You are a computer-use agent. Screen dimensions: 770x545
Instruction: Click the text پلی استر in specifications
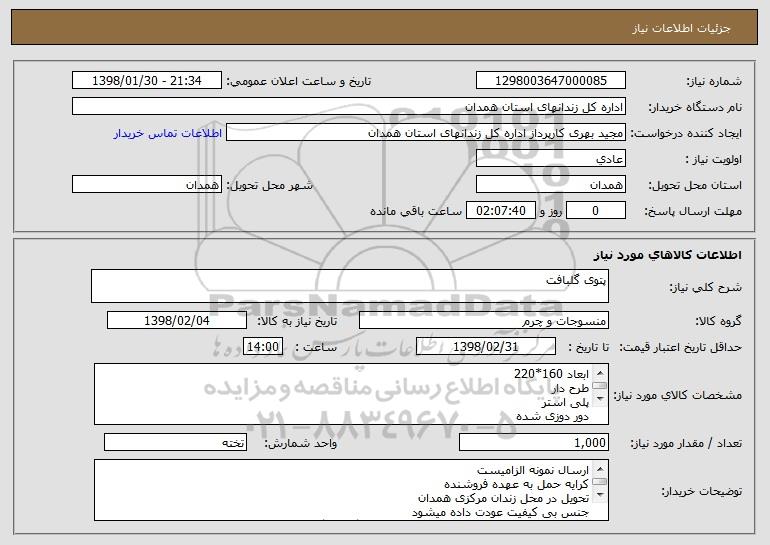pos(565,403)
